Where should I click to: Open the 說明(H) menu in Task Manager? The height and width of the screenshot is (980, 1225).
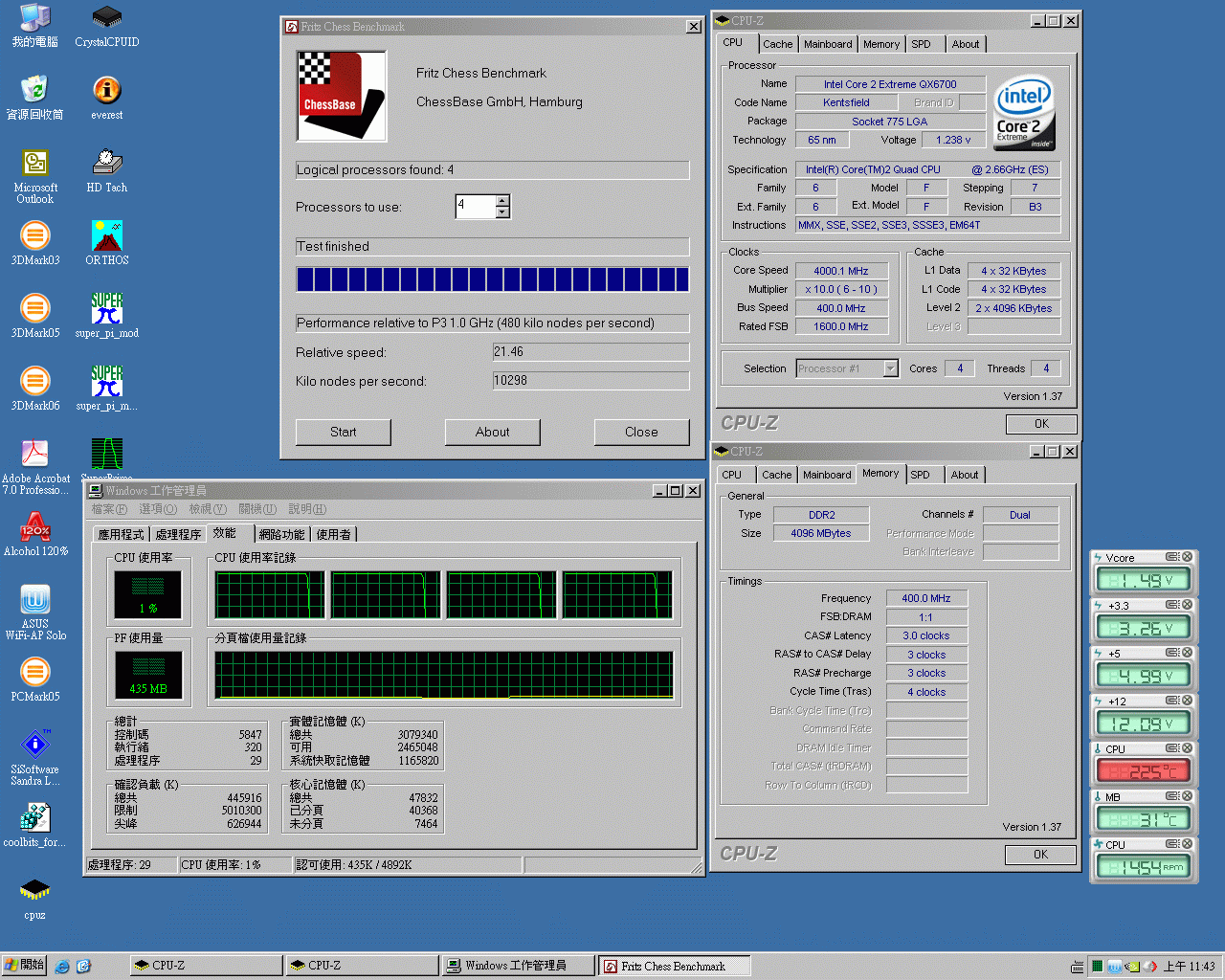coord(307,509)
